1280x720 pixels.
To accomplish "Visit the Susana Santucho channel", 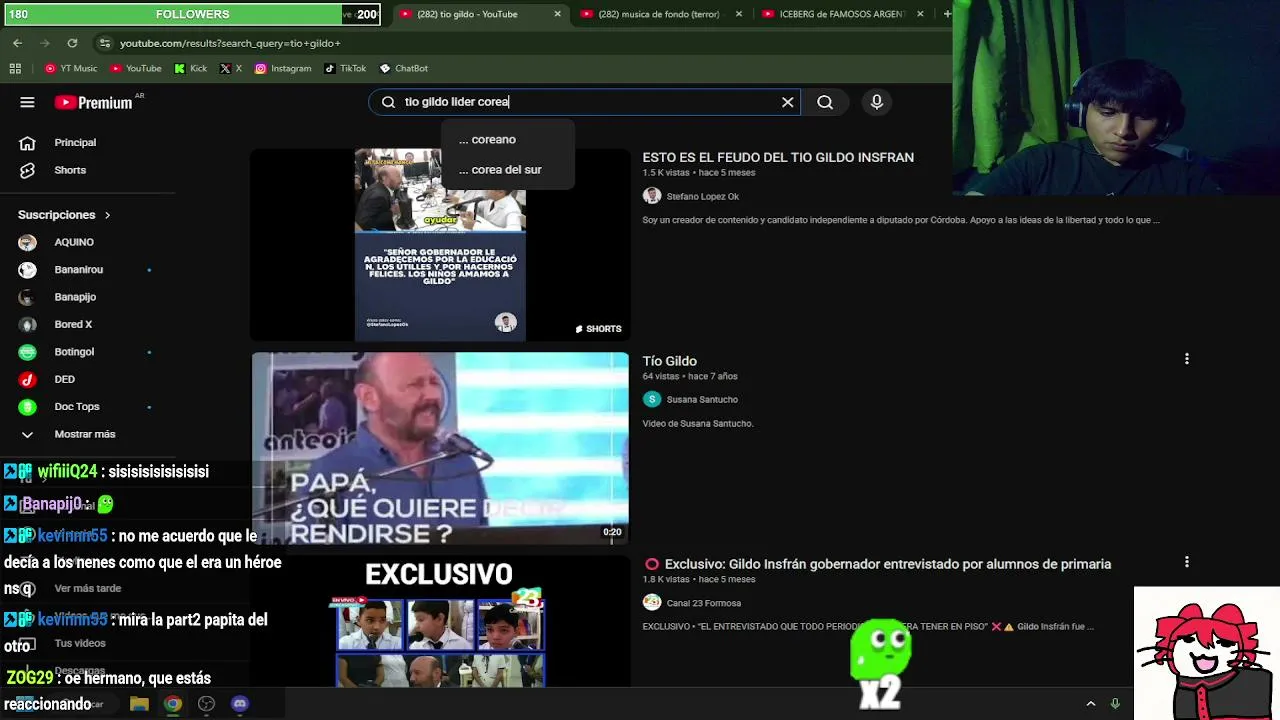I will pos(702,399).
